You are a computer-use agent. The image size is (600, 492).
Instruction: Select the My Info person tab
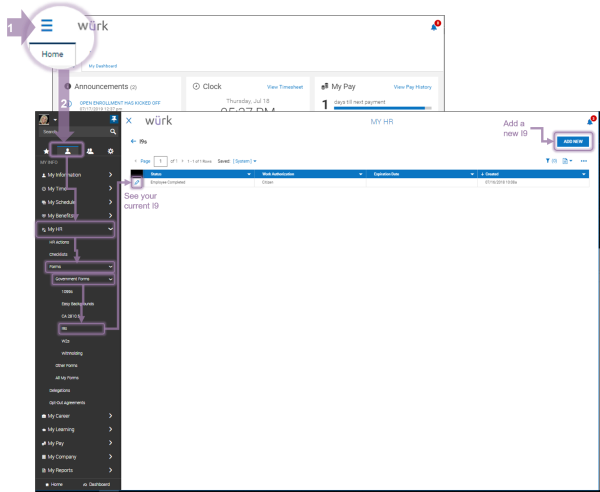(68, 151)
